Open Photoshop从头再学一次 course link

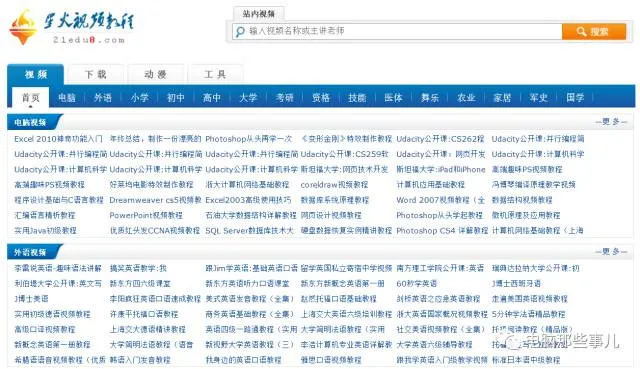pyautogui.click(x=249, y=139)
